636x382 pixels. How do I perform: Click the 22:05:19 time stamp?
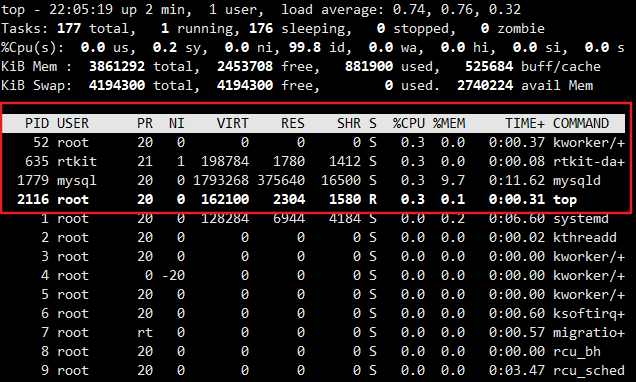pos(81,9)
